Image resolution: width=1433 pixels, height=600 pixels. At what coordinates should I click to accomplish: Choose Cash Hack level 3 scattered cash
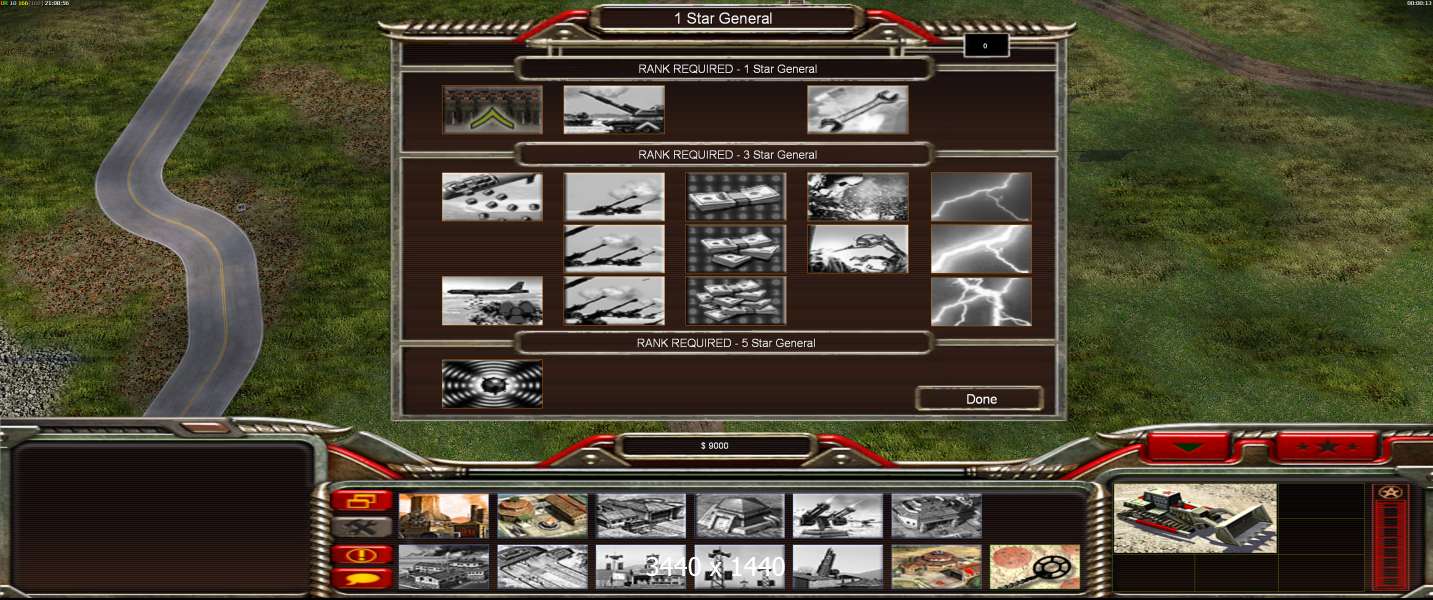point(736,301)
